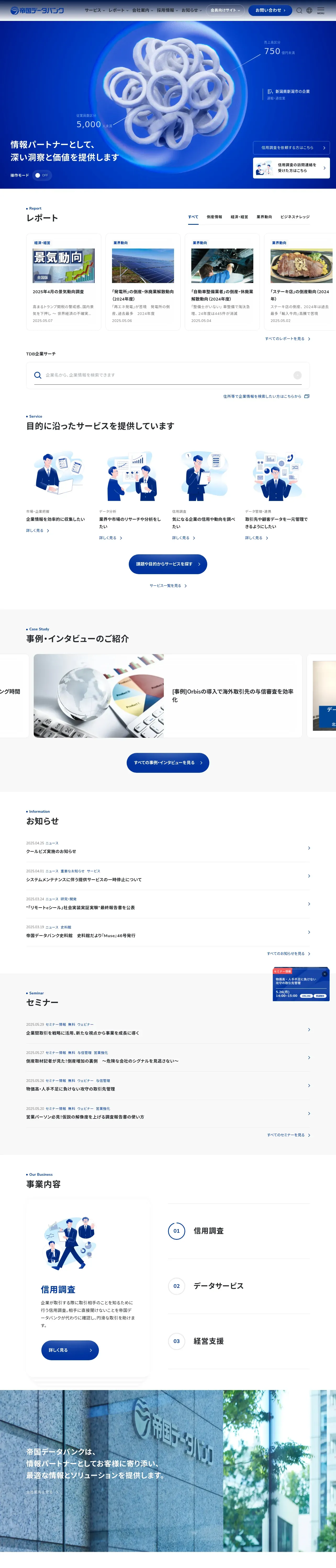The width and height of the screenshot is (336, 1568).
Task: Click 詳しく見る under 取引先や顧客データを一元管理
Action: (x=257, y=538)
